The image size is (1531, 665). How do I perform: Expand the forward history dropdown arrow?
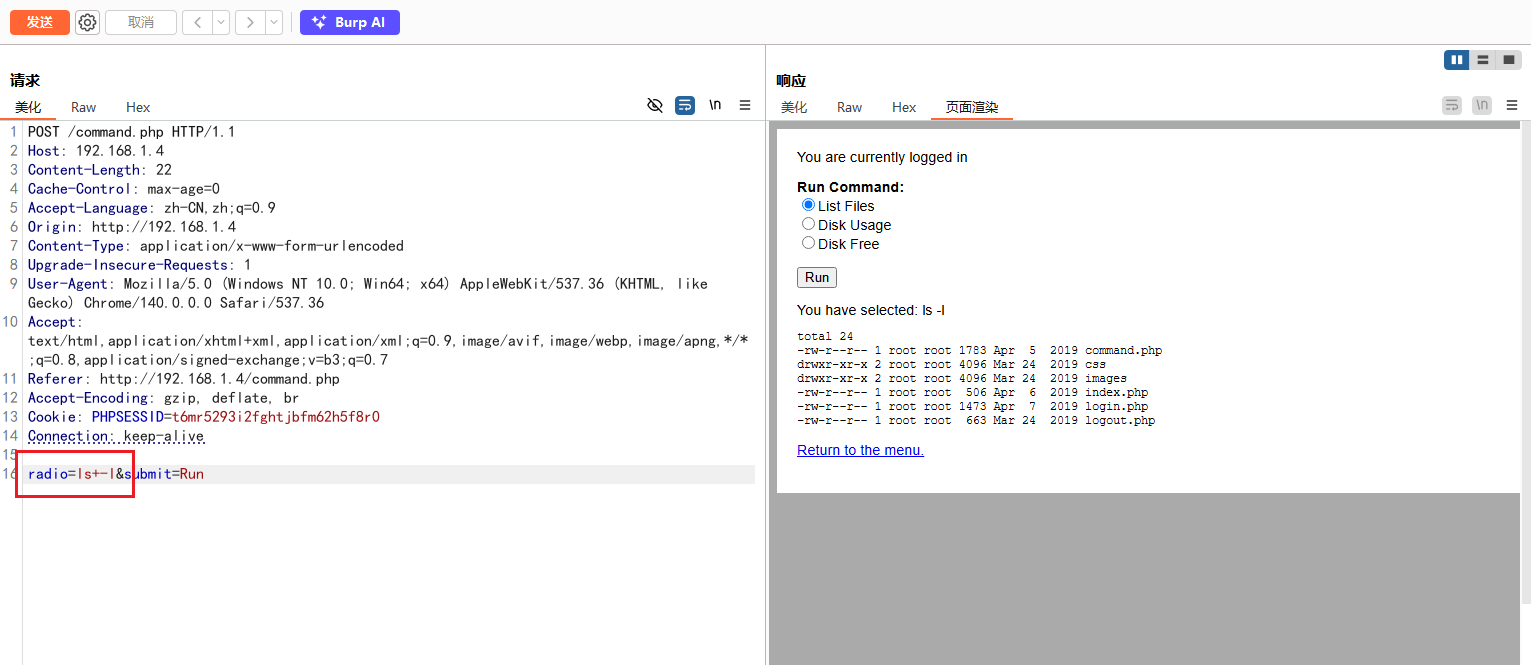274,22
